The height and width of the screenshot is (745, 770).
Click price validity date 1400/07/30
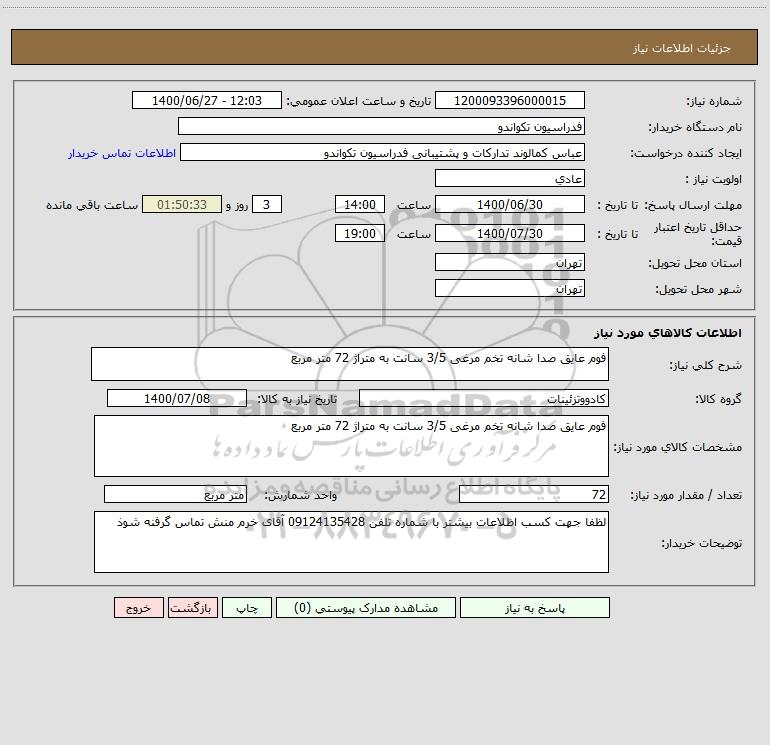tap(510, 233)
